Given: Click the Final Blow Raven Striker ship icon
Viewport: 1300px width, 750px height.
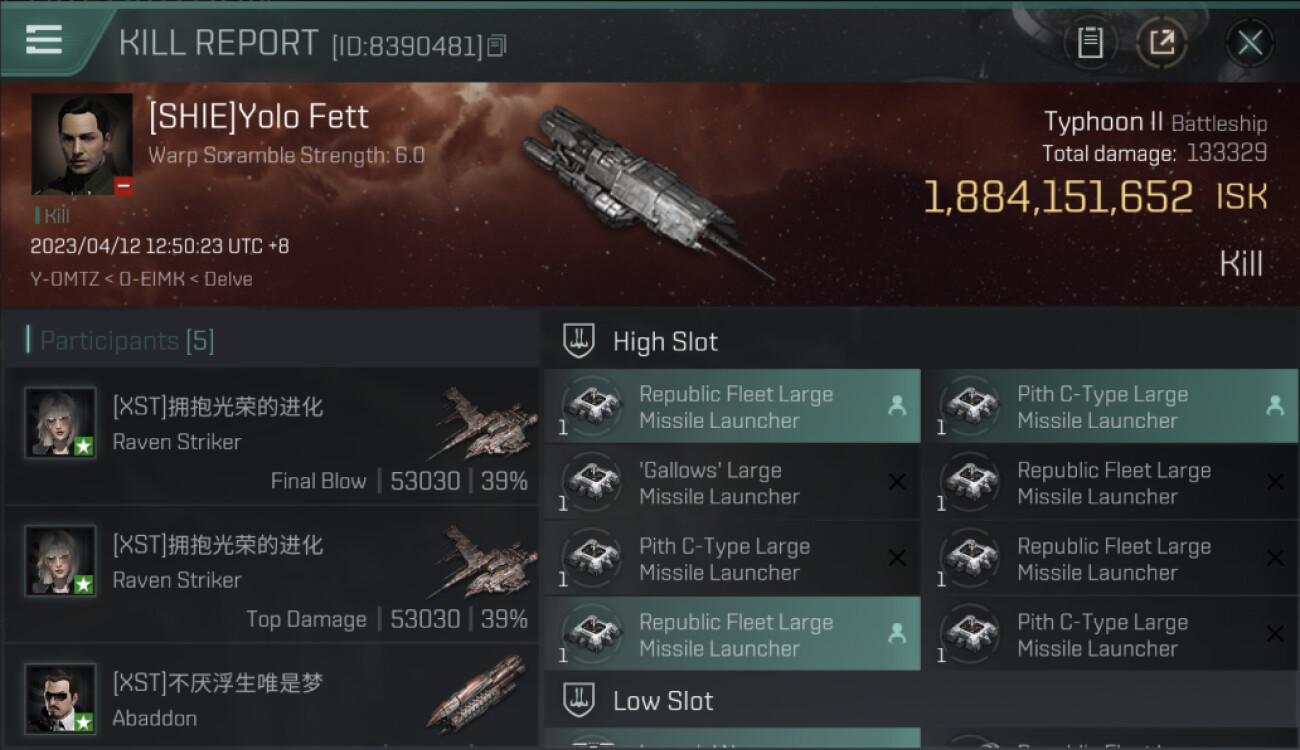Looking at the screenshot, I should pos(486,424).
